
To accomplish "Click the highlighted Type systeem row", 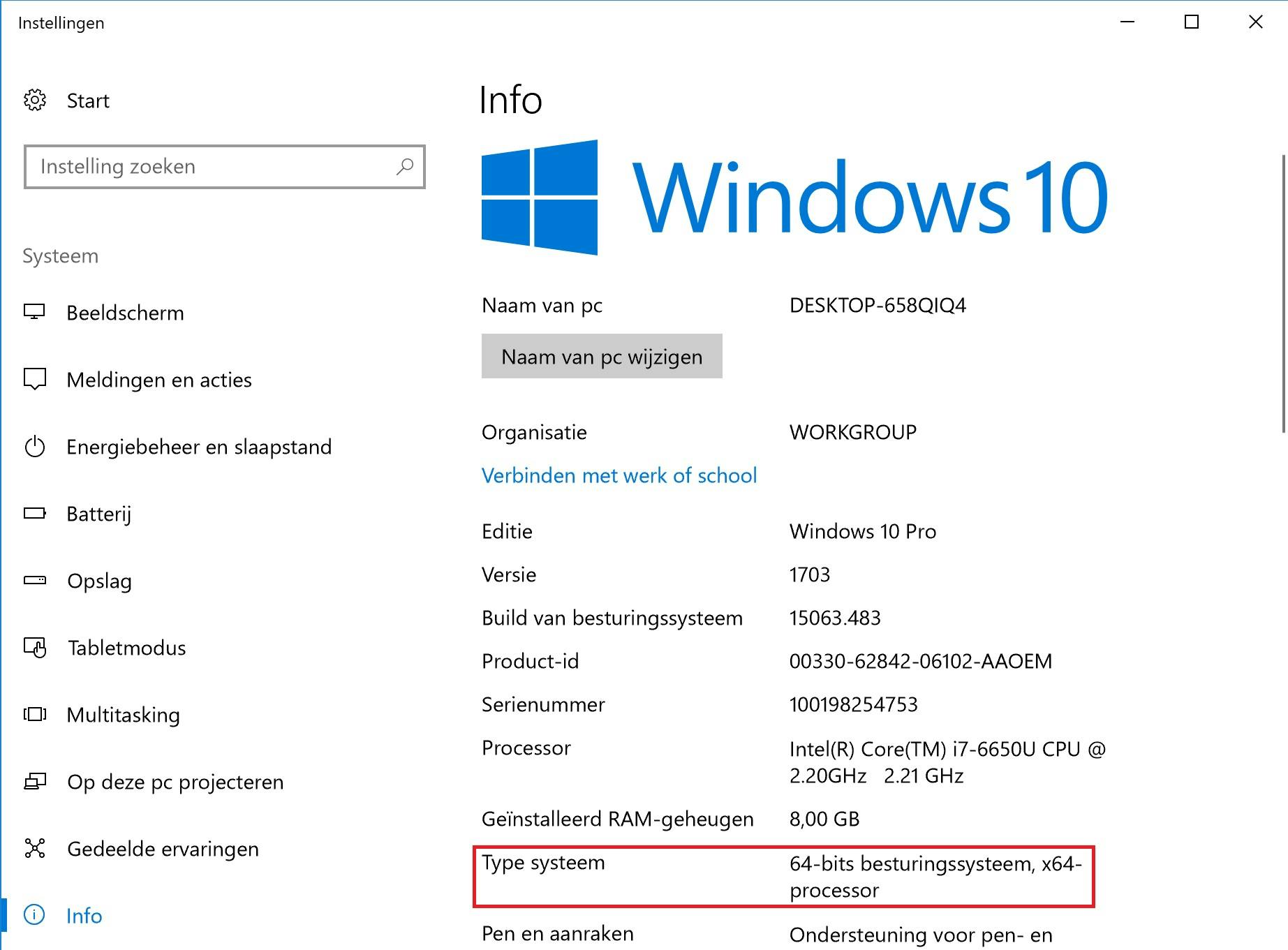I will coord(782,877).
